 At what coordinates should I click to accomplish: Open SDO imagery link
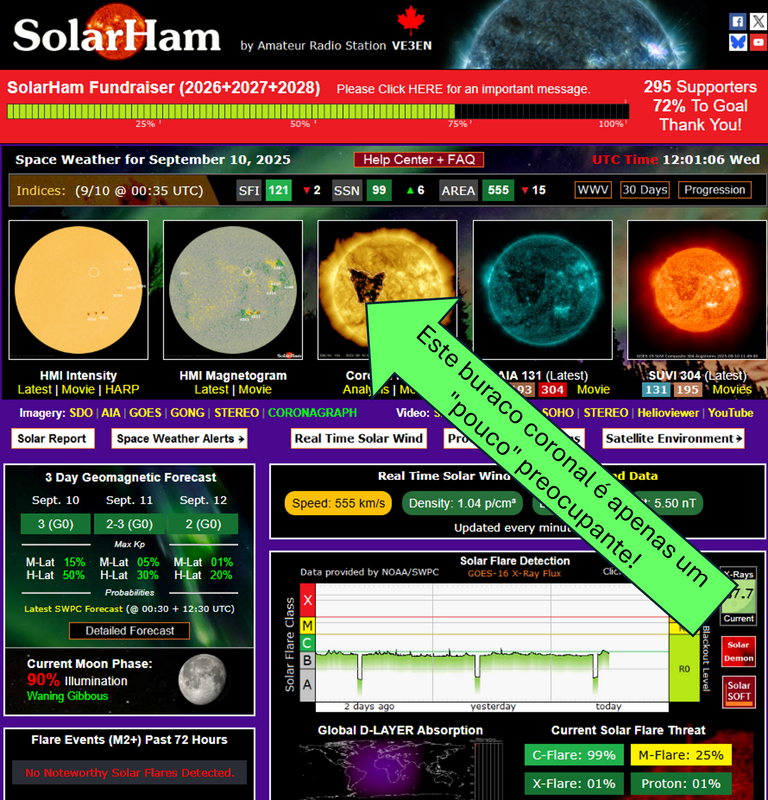coord(81,413)
